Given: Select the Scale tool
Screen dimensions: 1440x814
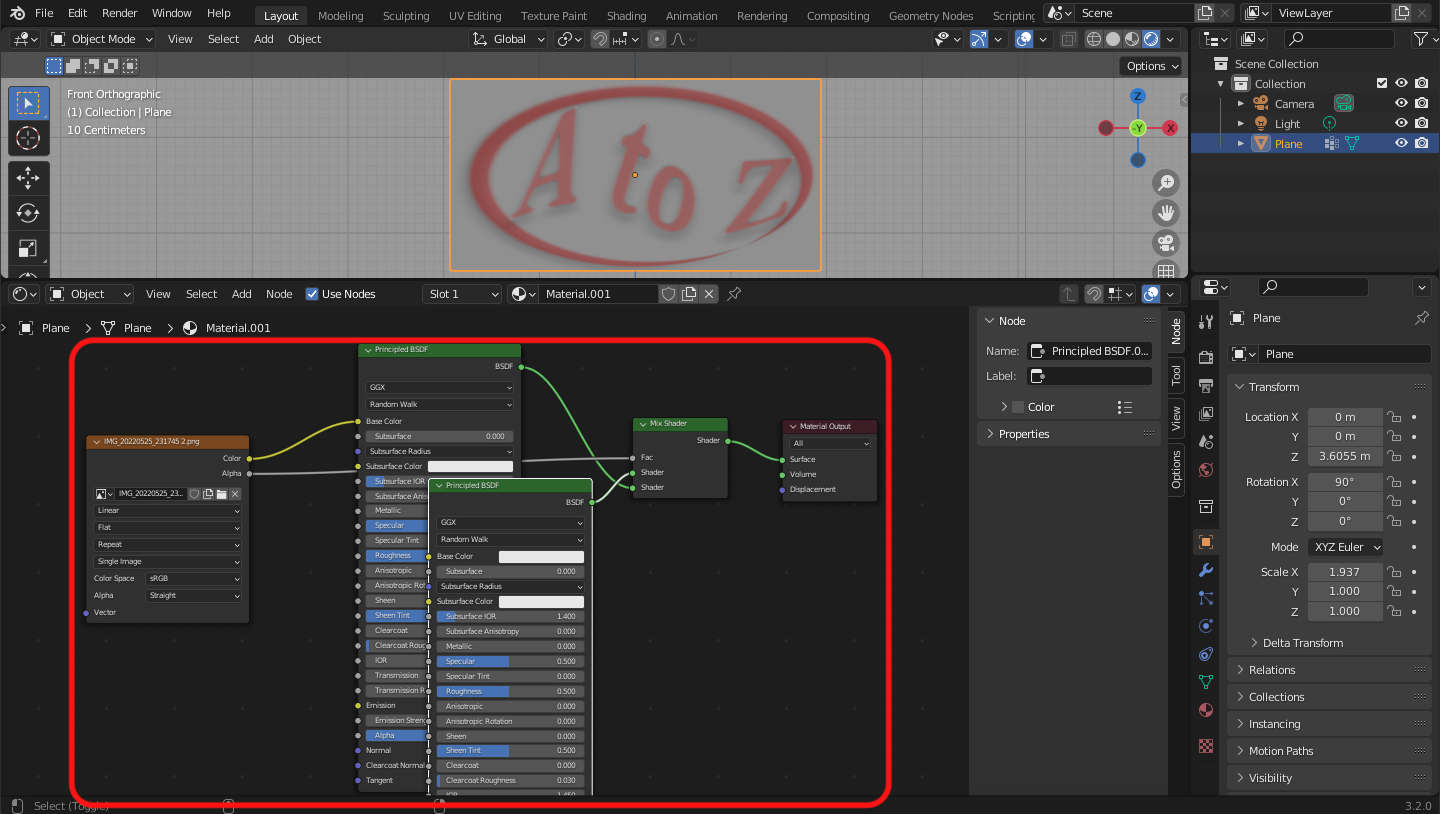Looking at the screenshot, I should pyautogui.click(x=28, y=248).
